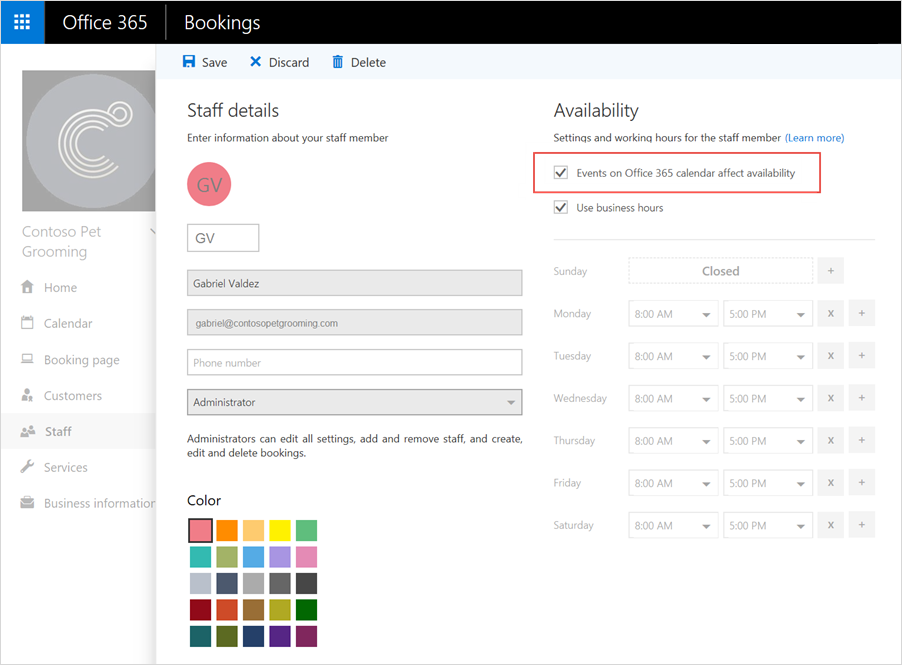Go to Calendar in the sidebar
This screenshot has width=902, height=665.
point(67,324)
